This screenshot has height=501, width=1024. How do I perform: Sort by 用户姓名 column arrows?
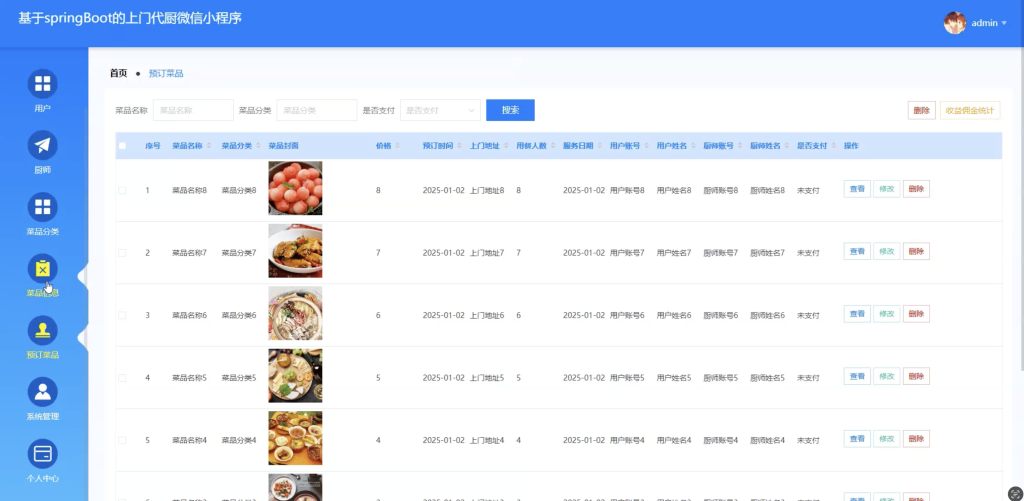[x=693, y=146]
